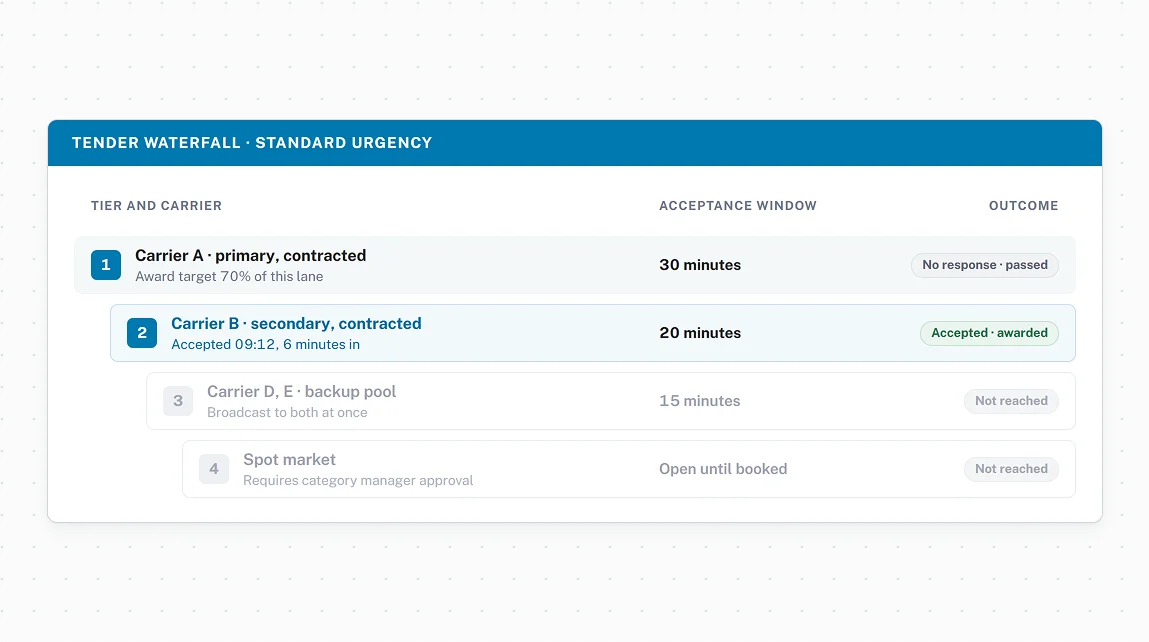Click the 'TIER AND CARRIER' column header
1149x642 pixels.
pyautogui.click(x=156, y=206)
